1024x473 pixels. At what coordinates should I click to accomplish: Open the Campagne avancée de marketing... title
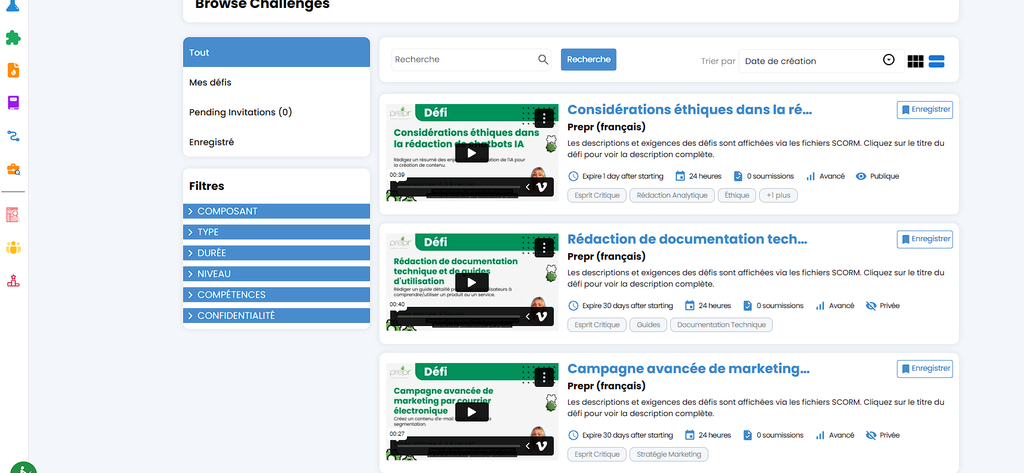click(x=688, y=368)
